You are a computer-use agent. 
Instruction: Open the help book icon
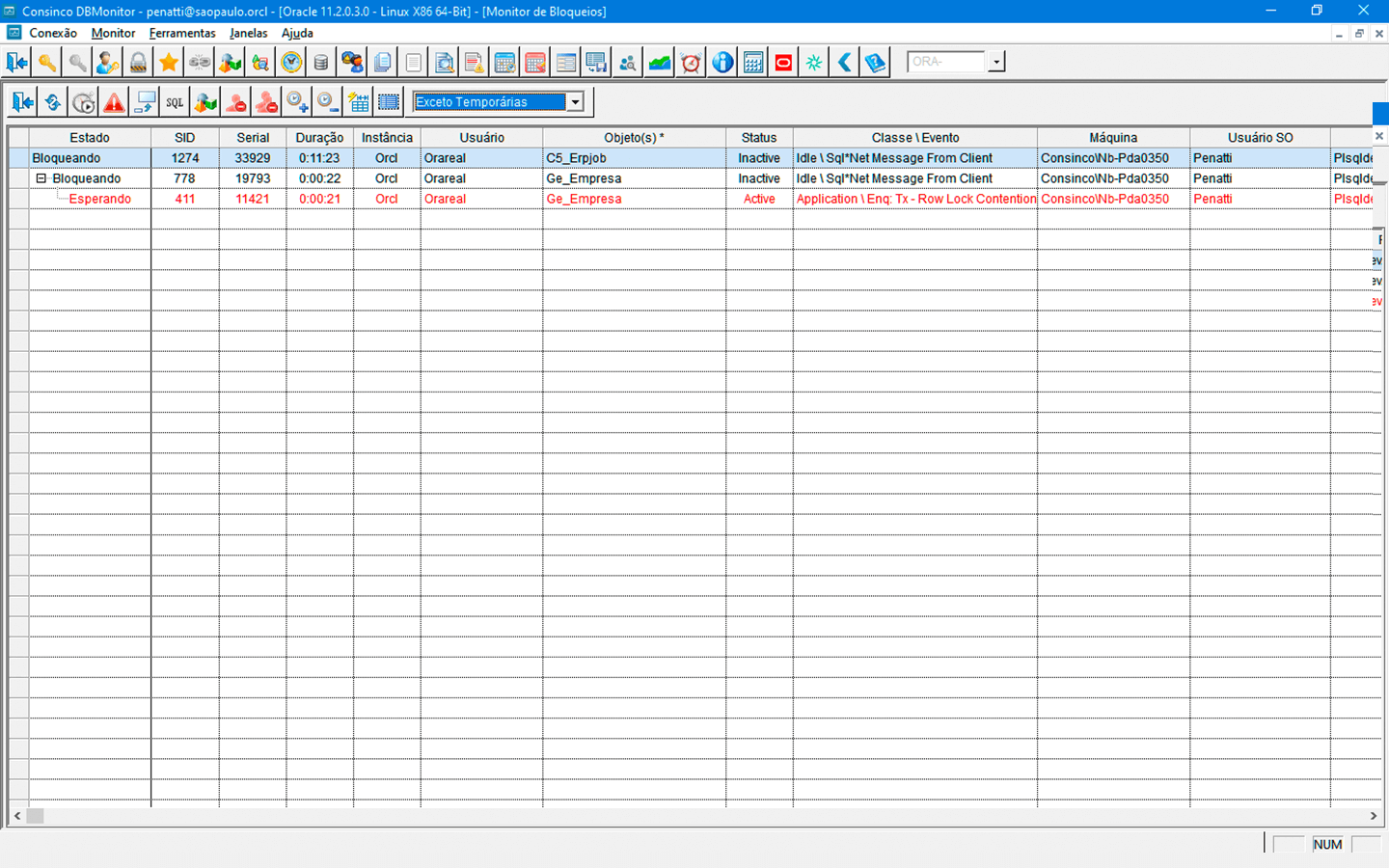click(875, 63)
